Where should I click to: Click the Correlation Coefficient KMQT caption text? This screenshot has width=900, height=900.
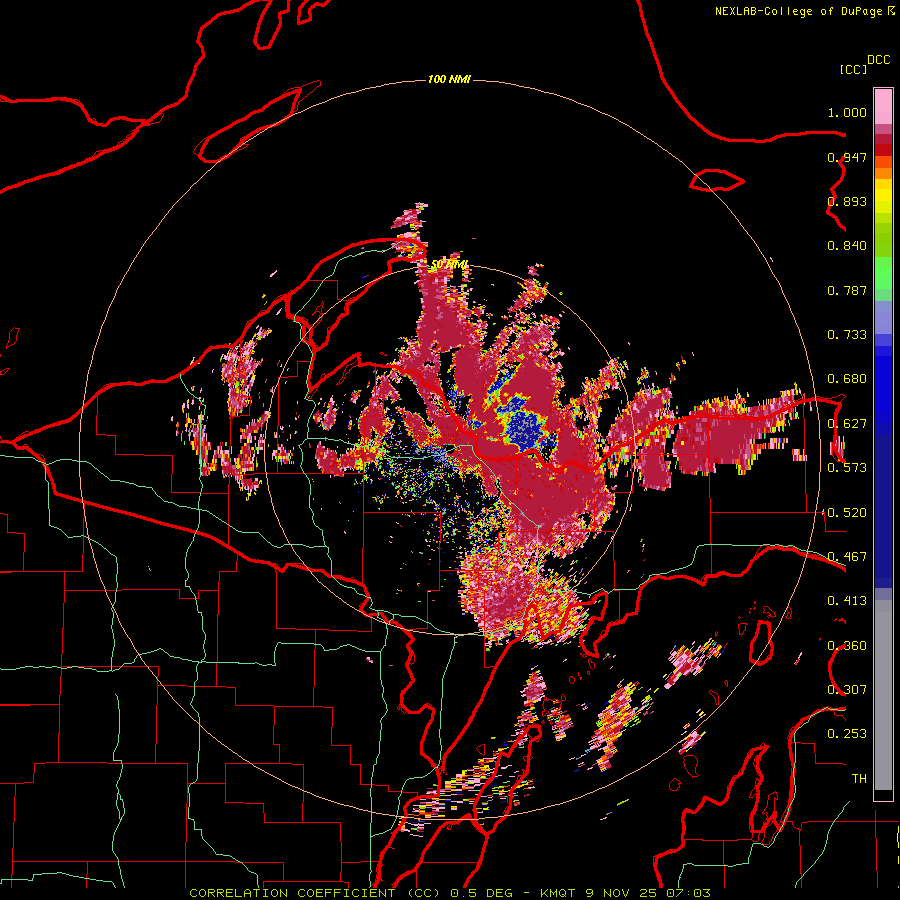[x=450, y=893]
